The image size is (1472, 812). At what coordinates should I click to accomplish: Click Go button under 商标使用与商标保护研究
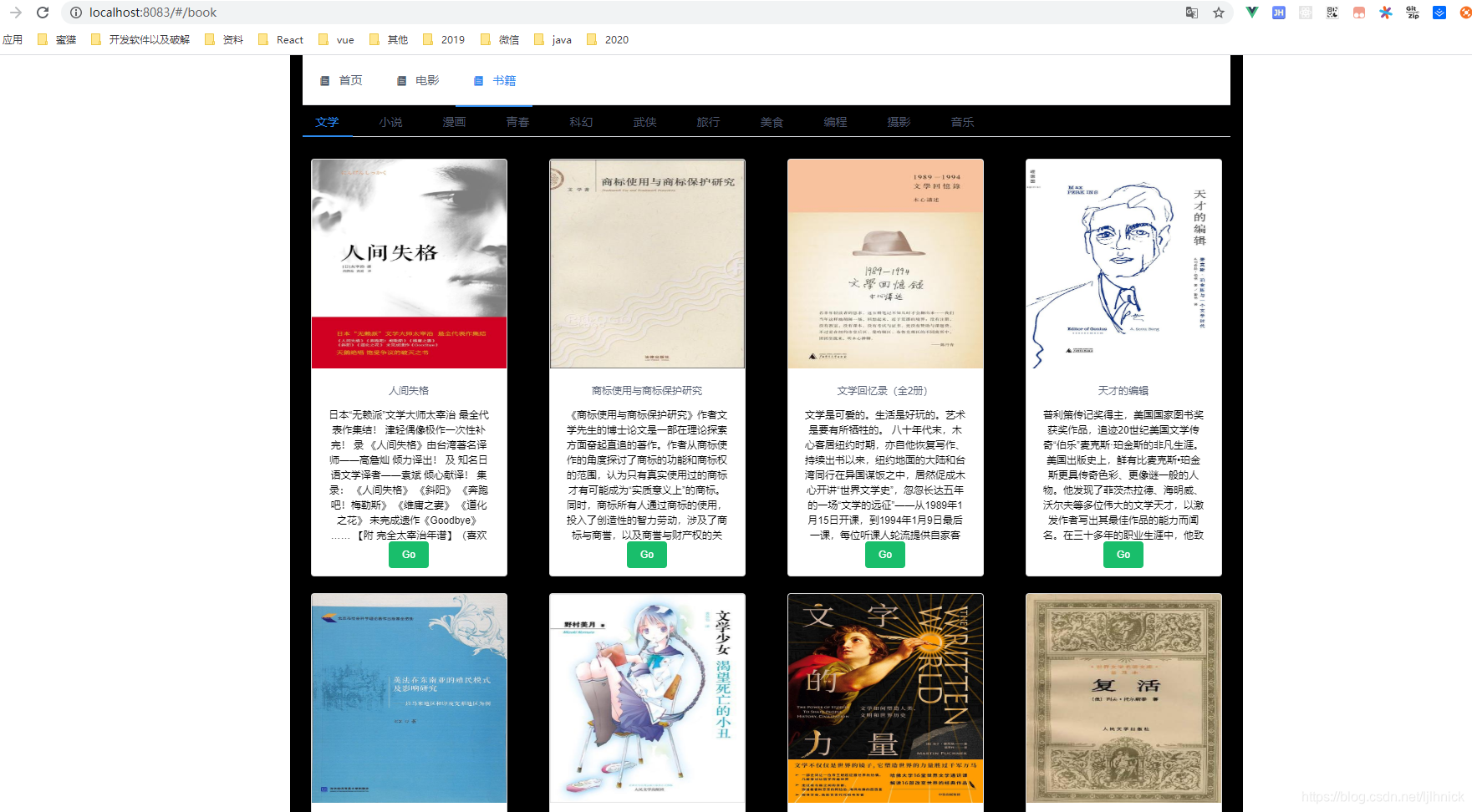tap(647, 555)
